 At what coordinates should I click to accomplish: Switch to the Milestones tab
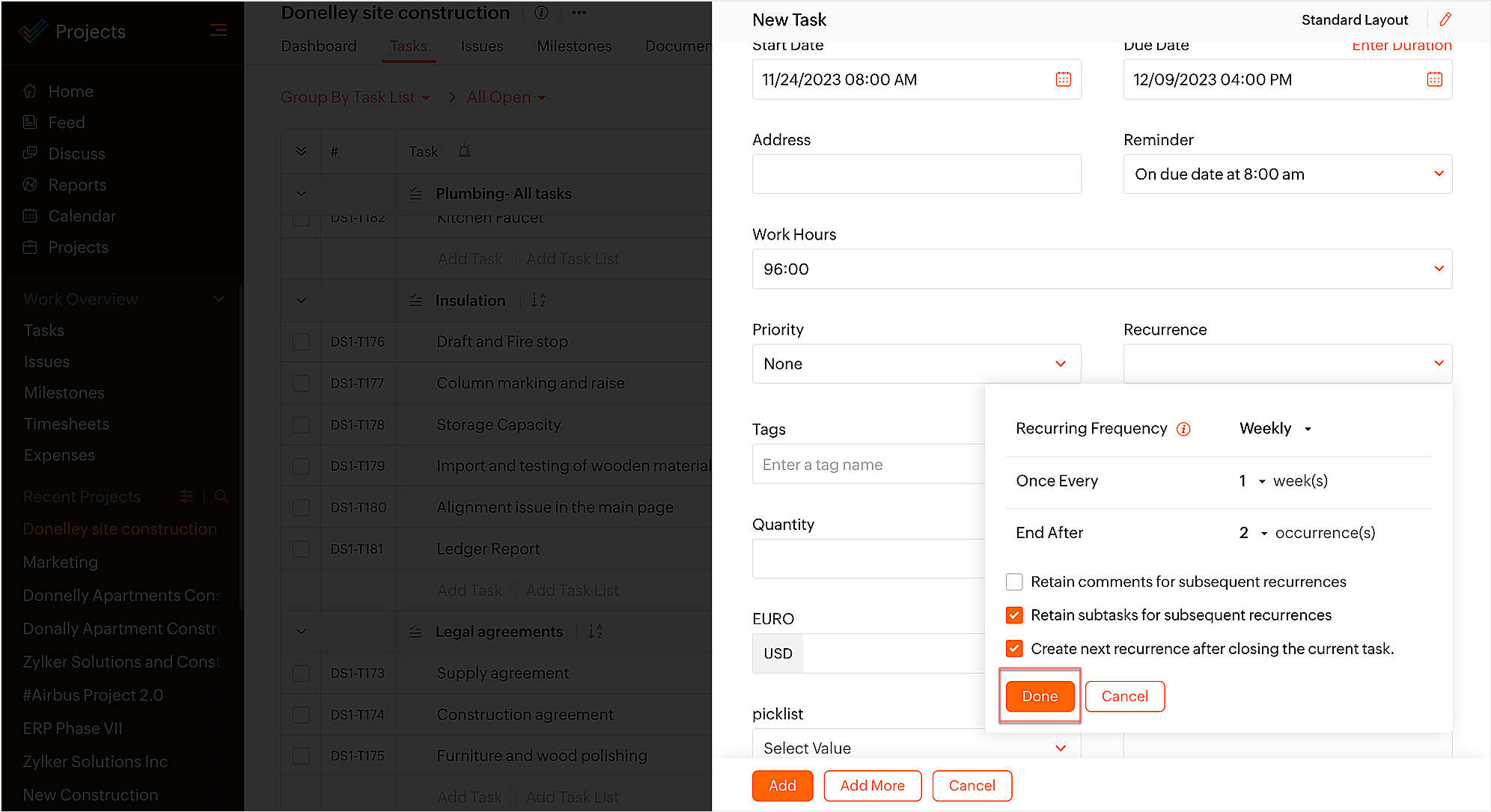click(573, 46)
